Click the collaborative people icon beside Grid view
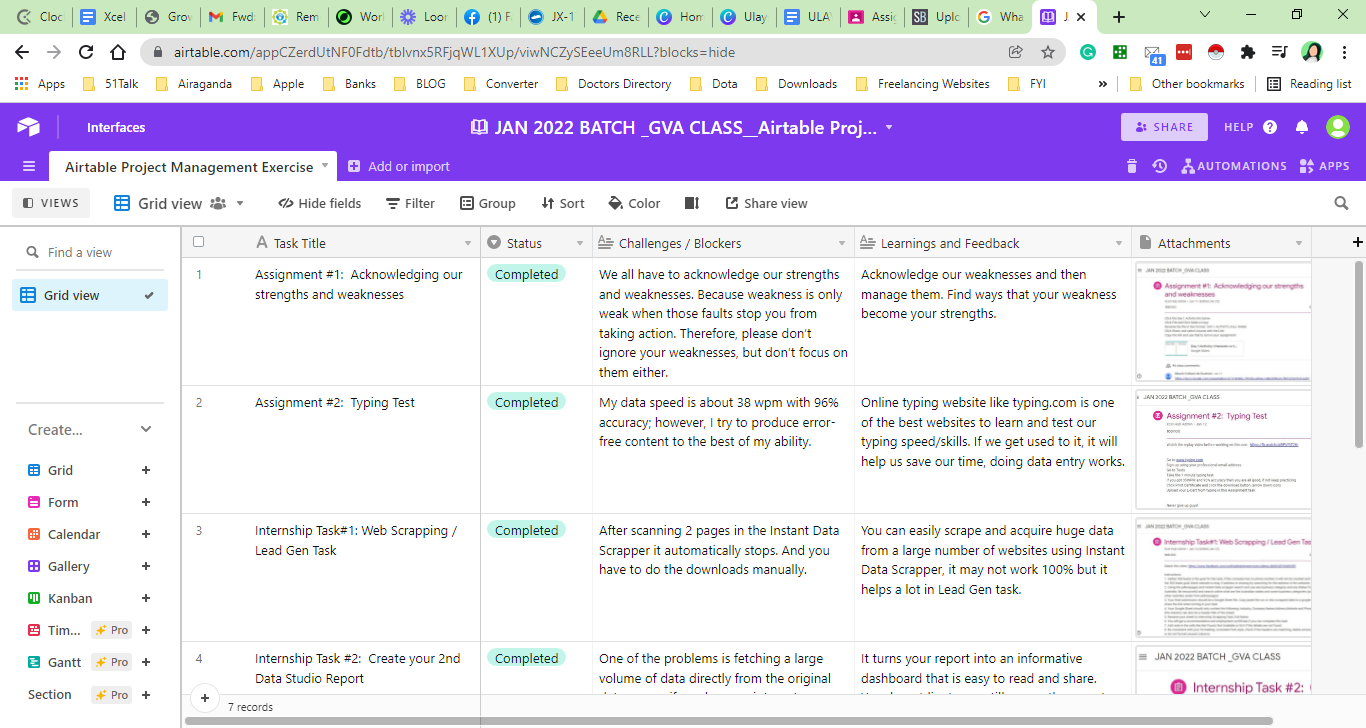This screenshot has height=728, width=1366. coord(218,203)
